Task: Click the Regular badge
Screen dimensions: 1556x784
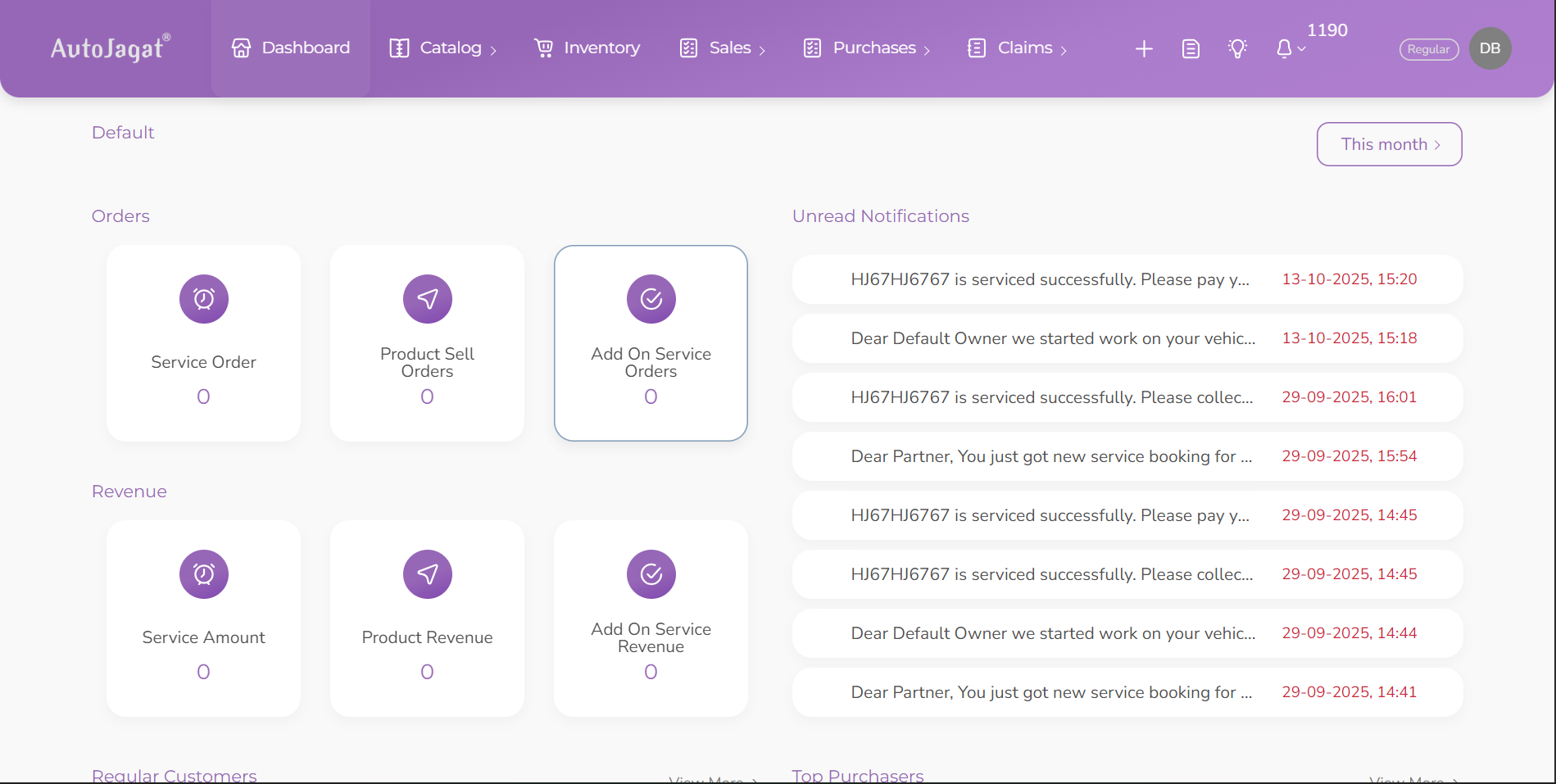Action: (1428, 49)
